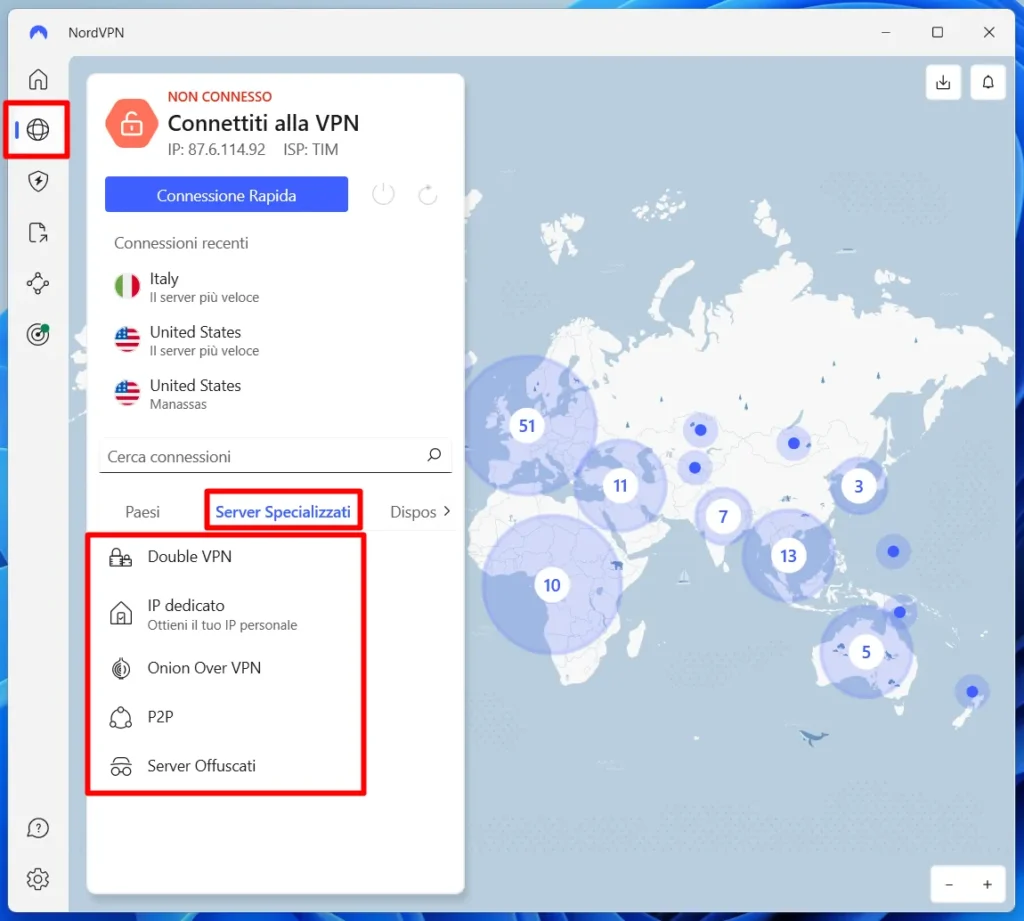Open Threat Protection shield icon
1024x921 pixels.
coord(38,181)
